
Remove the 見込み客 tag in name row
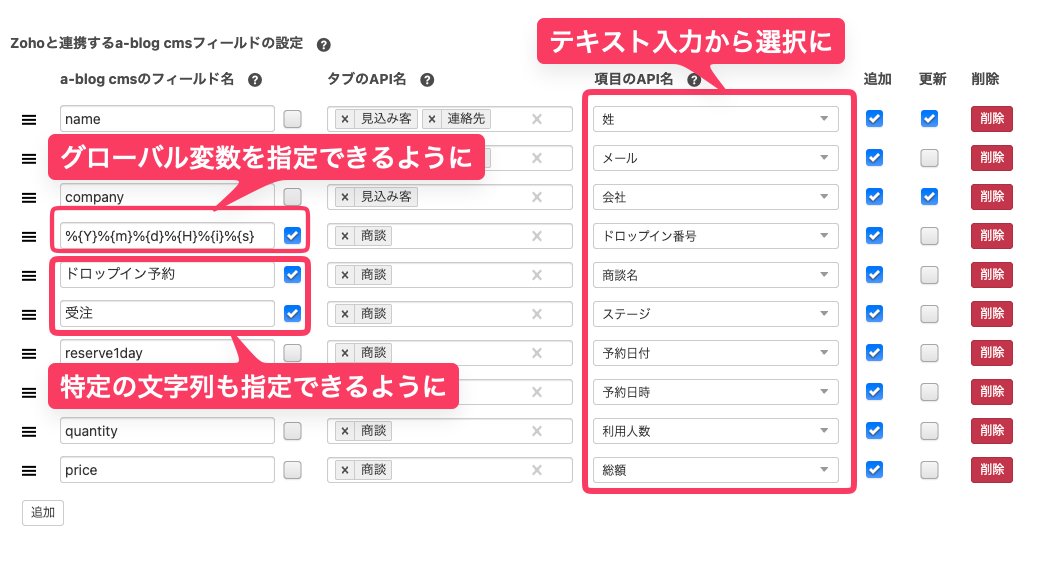[x=345, y=119]
